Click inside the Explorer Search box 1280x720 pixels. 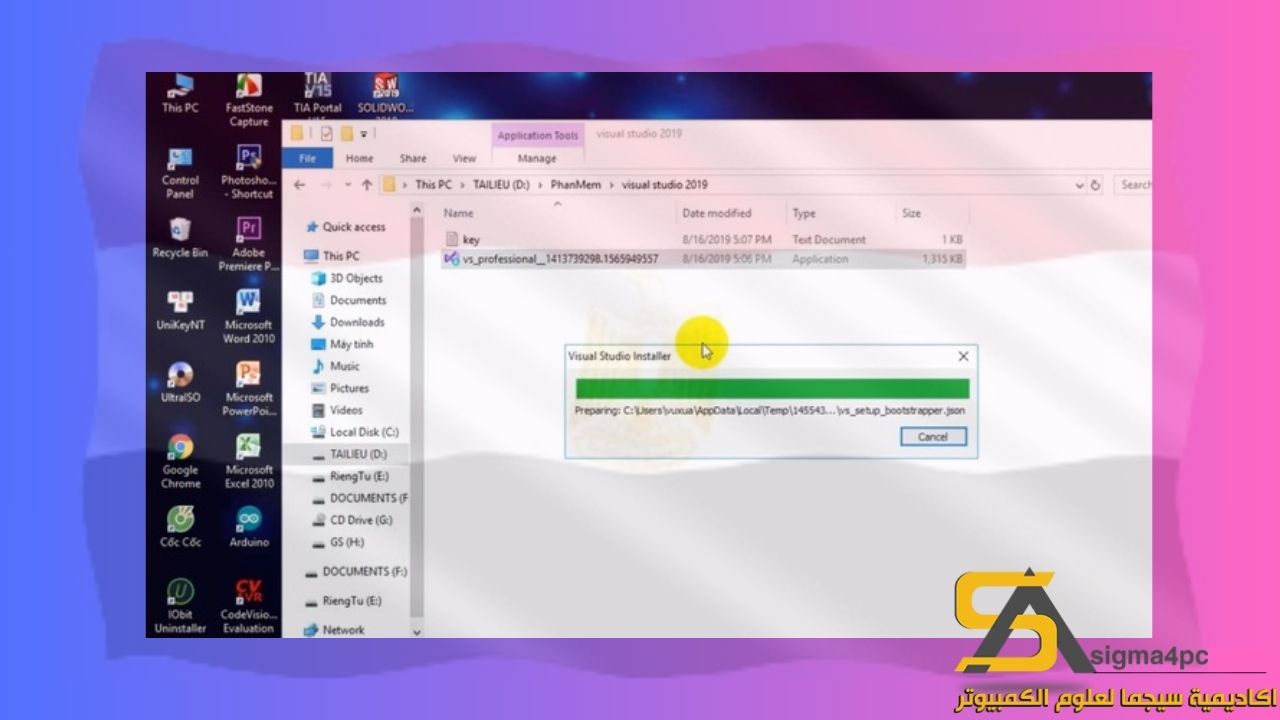[1131, 185]
